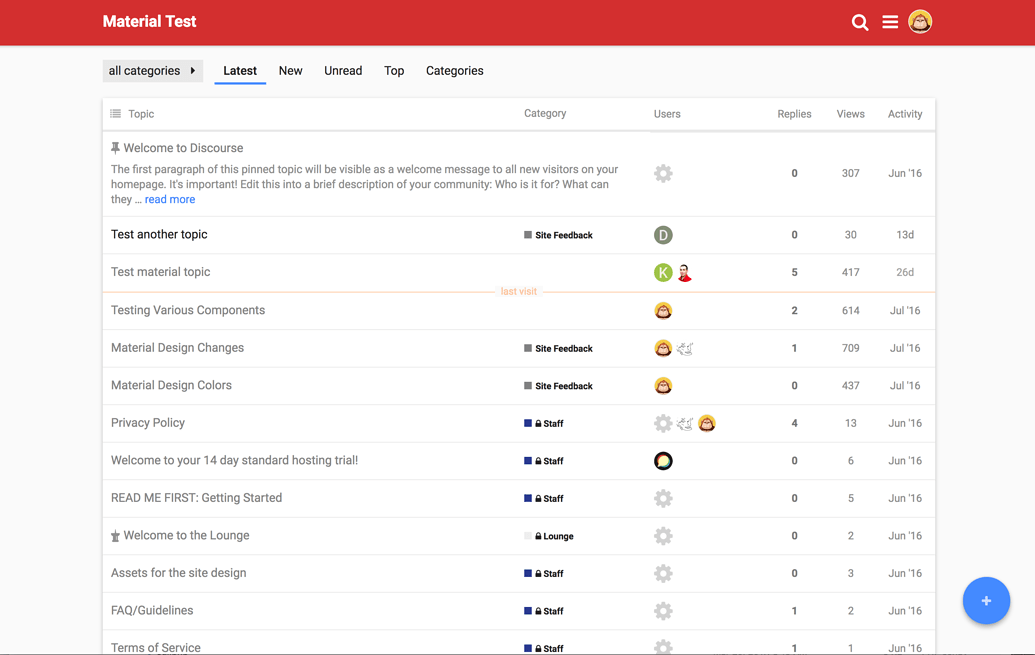Sort topics by the Activity column
Image resolution: width=1035 pixels, height=655 pixels.
(904, 114)
